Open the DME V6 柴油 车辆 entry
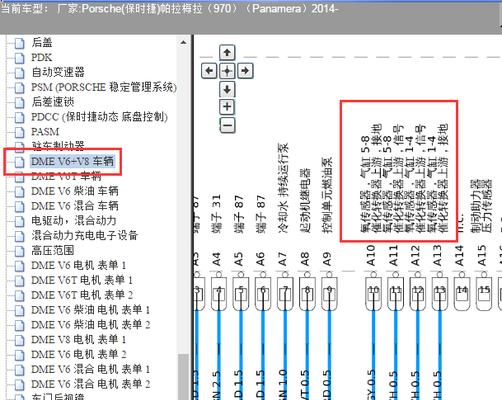Viewport: 502px width, 400px height. click(x=75, y=191)
